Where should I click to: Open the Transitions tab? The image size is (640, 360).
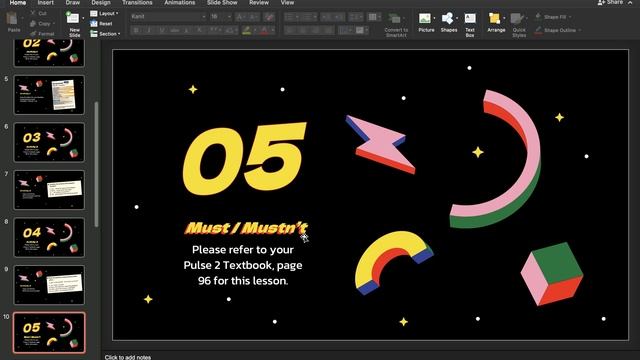(x=137, y=2)
